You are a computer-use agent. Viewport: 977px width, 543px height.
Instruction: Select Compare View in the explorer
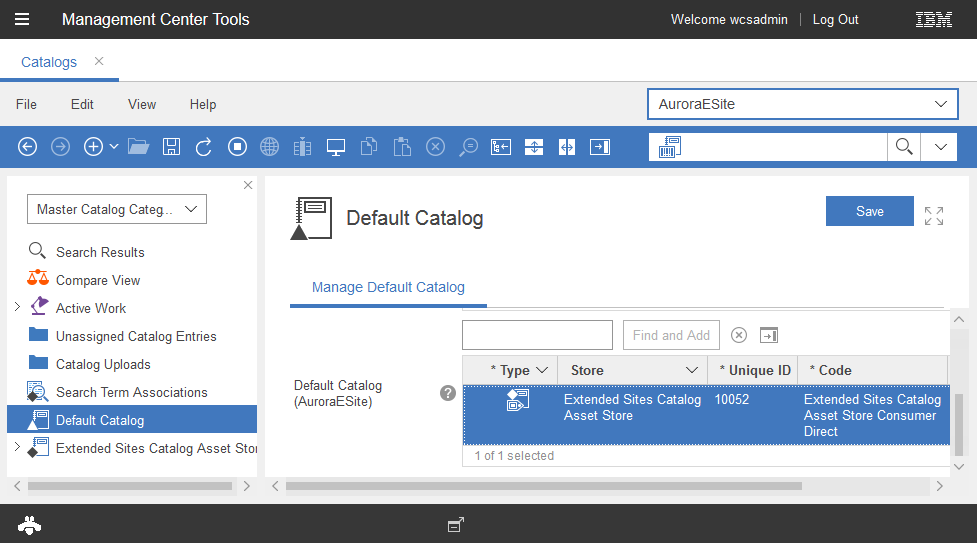[98, 281]
